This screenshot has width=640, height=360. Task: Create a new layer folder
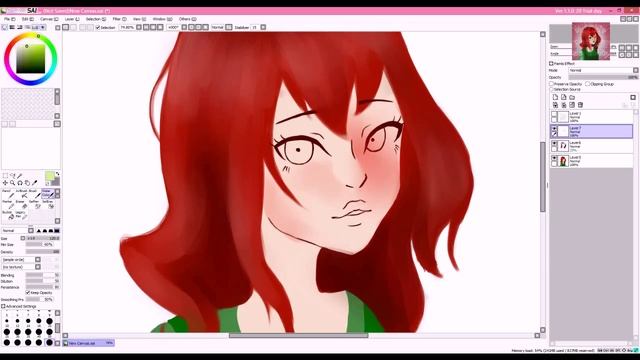(572, 97)
